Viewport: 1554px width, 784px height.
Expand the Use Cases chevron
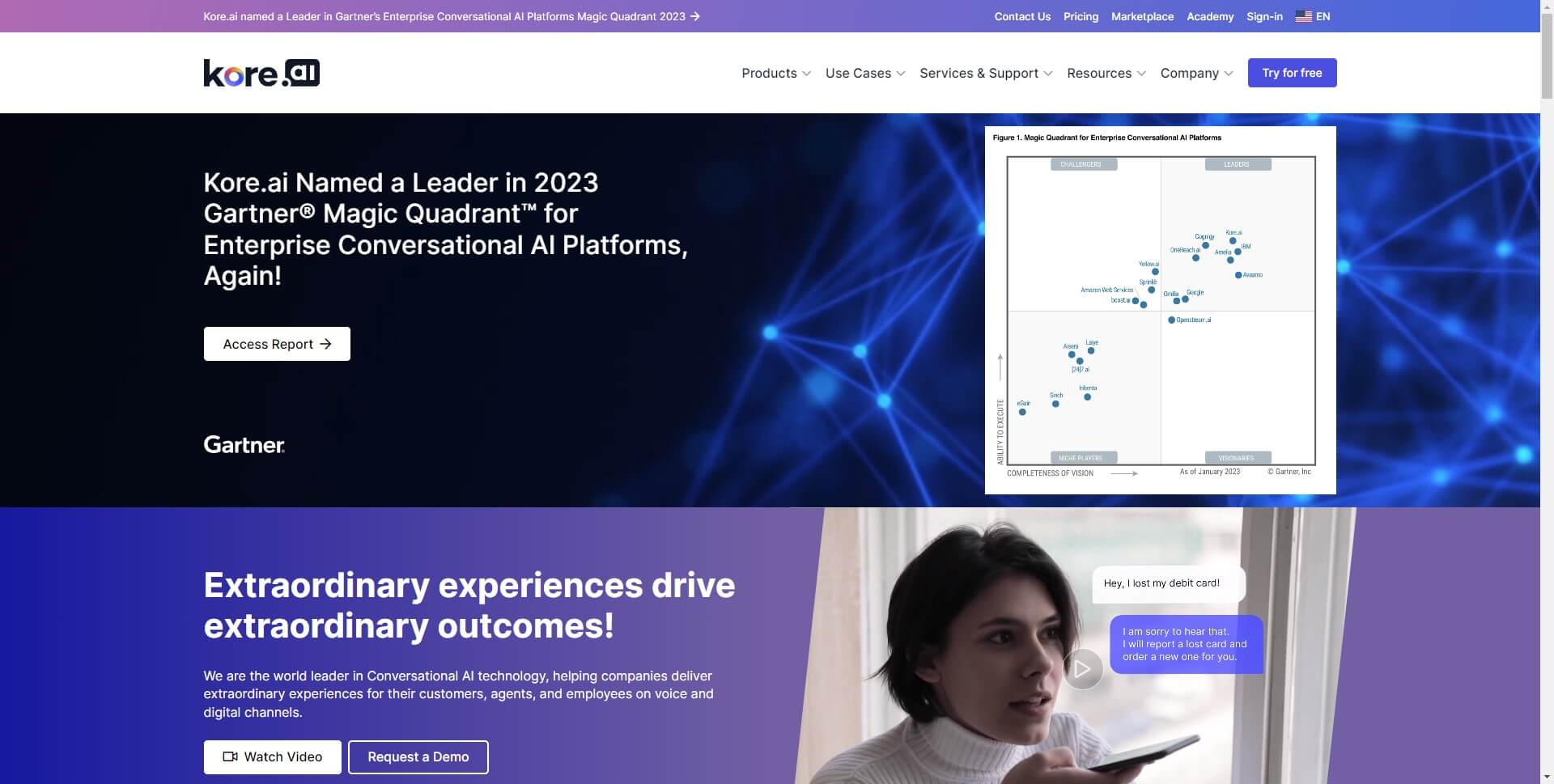[x=901, y=74]
